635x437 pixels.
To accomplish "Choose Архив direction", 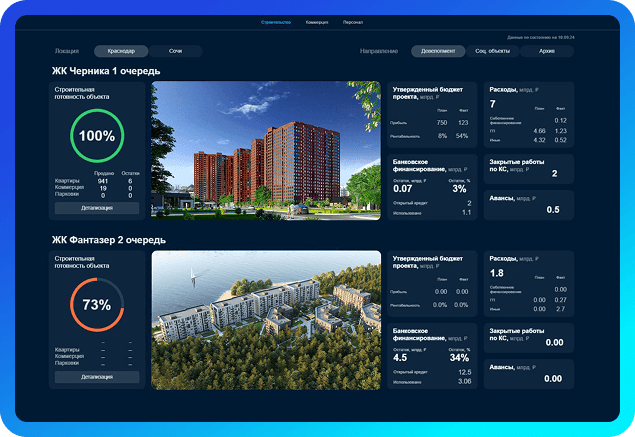I will 547,51.
